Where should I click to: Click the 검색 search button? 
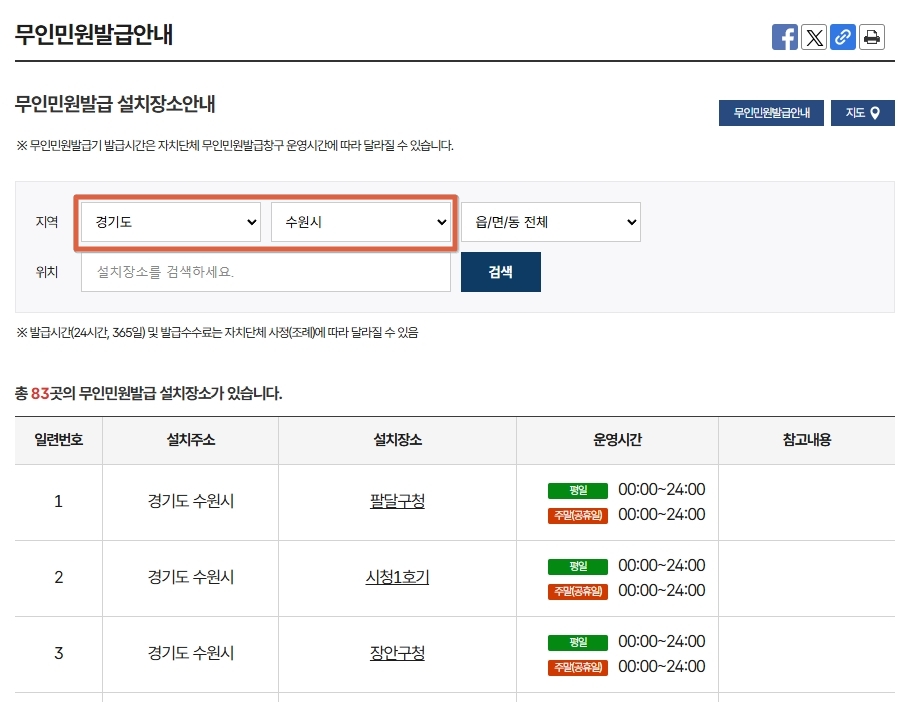tap(501, 271)
